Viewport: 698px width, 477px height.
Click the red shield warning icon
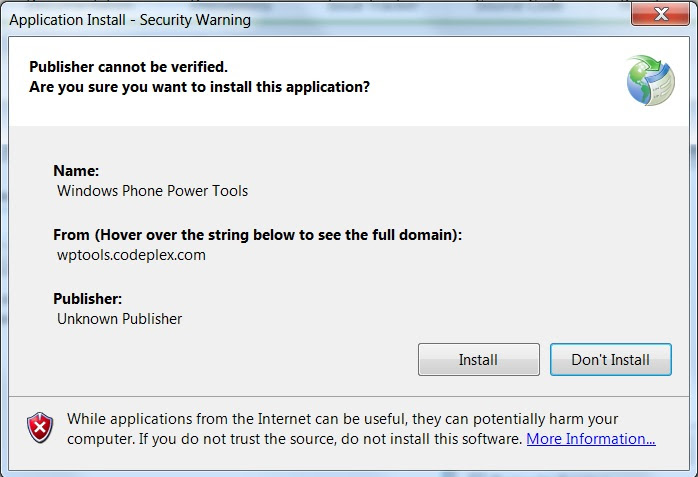[40, 429]
